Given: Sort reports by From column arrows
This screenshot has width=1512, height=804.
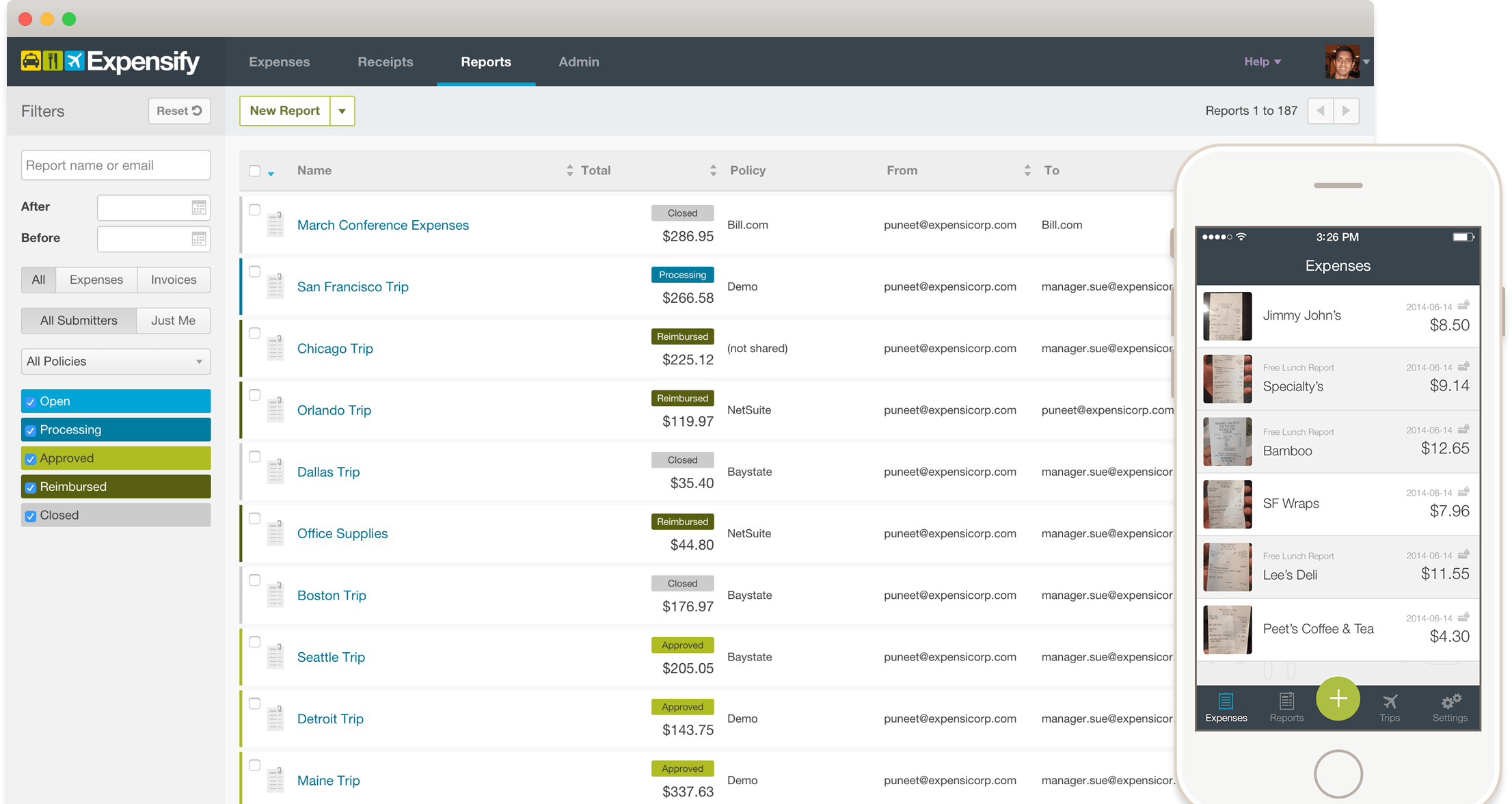Looking at the screenshot, I should [x=1027, y=170].
